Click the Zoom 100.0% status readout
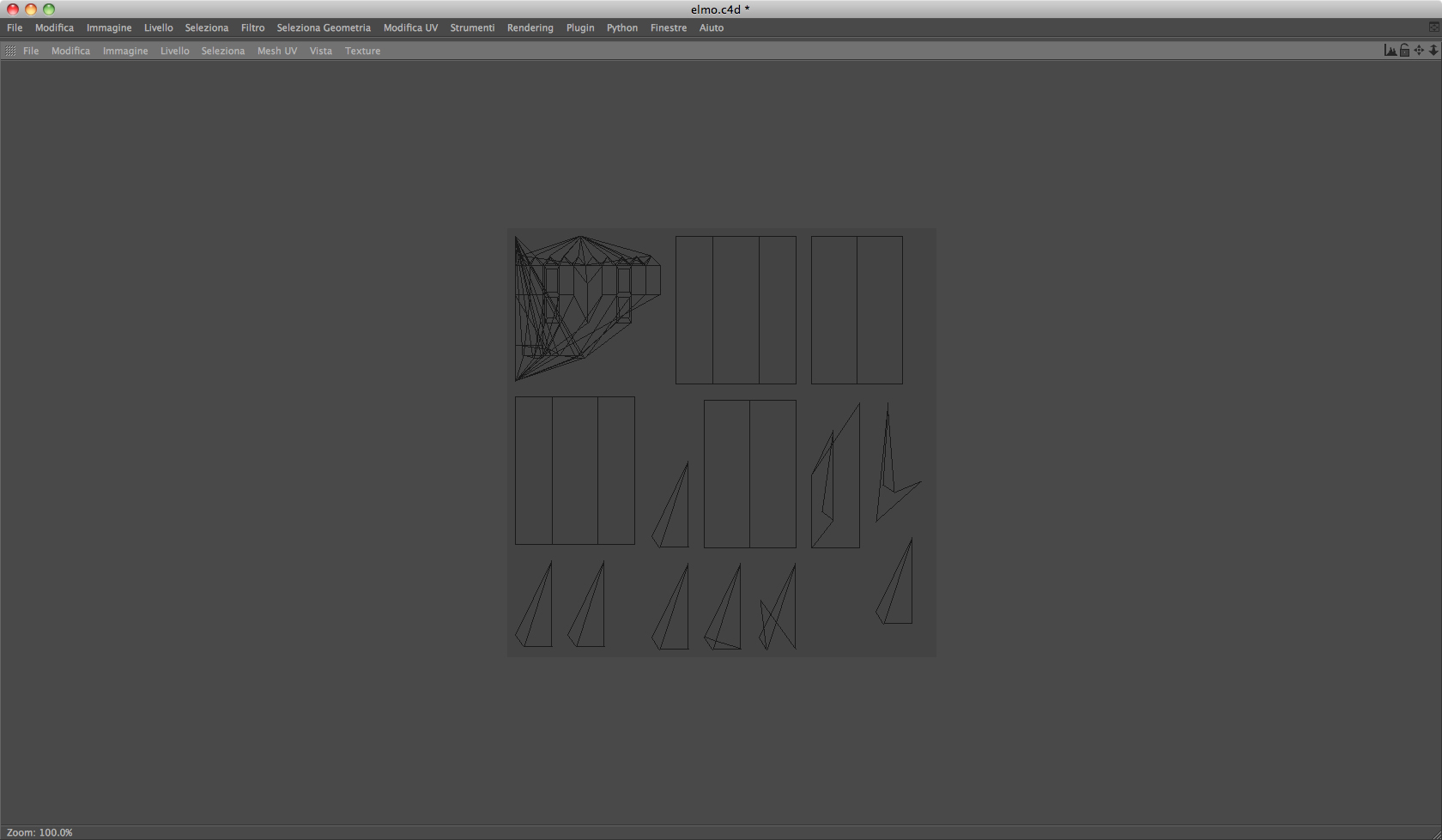This screenshot has width=1442, height=840. click(x=39, y=832)
